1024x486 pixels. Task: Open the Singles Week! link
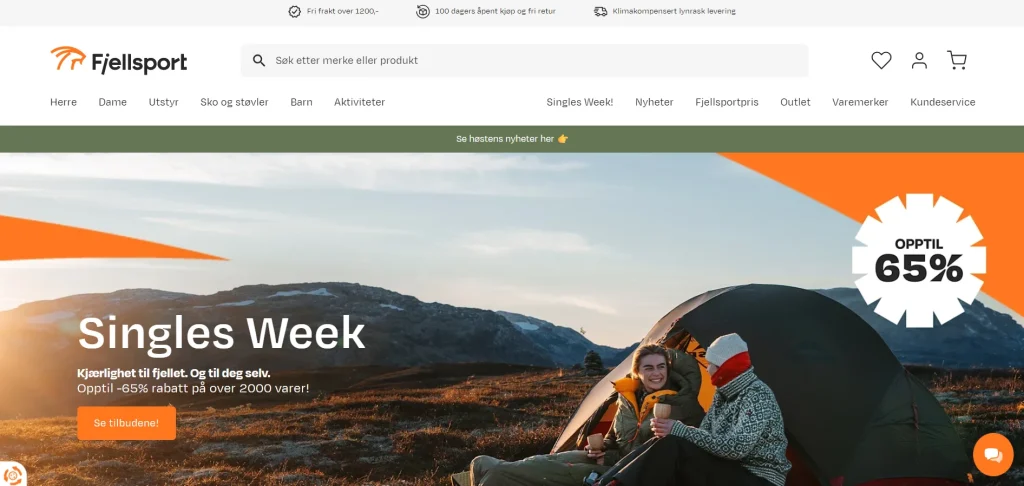580,102
